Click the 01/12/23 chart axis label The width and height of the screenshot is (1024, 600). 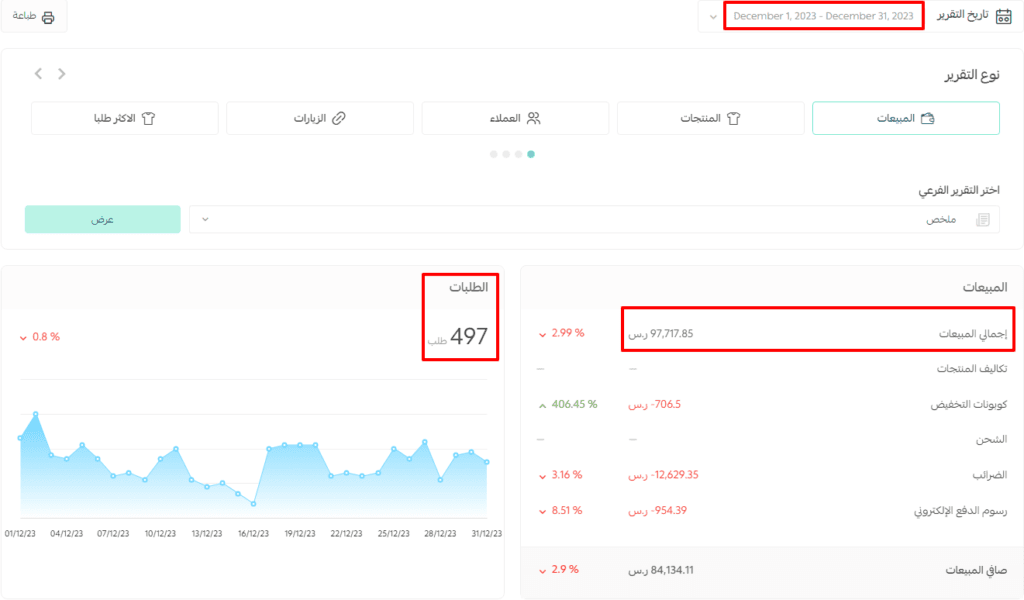20,533
